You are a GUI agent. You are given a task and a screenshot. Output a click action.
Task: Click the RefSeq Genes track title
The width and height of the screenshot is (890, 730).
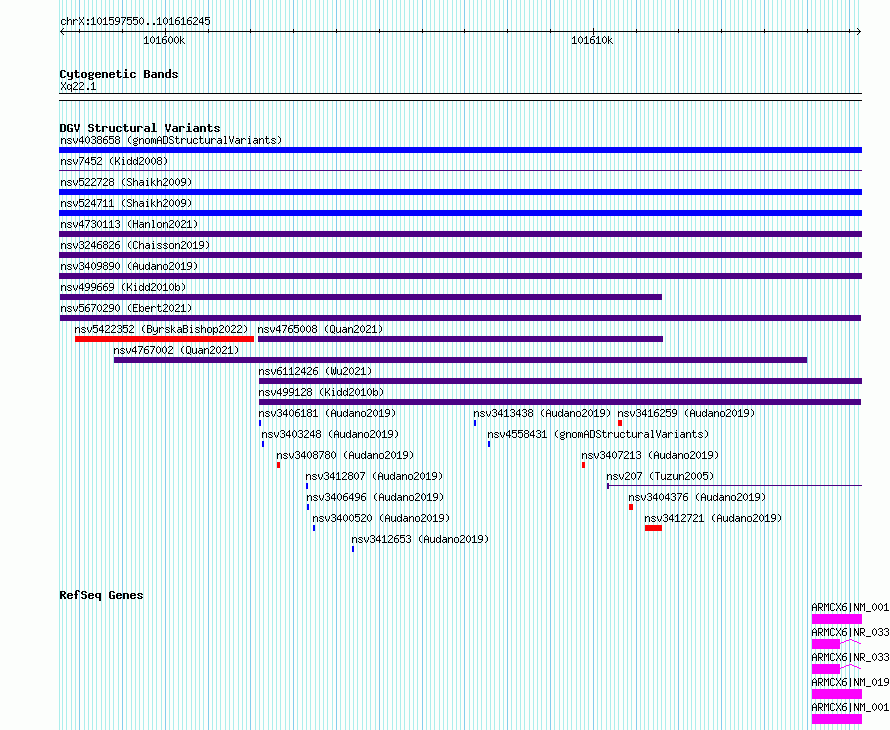(101, 595)
